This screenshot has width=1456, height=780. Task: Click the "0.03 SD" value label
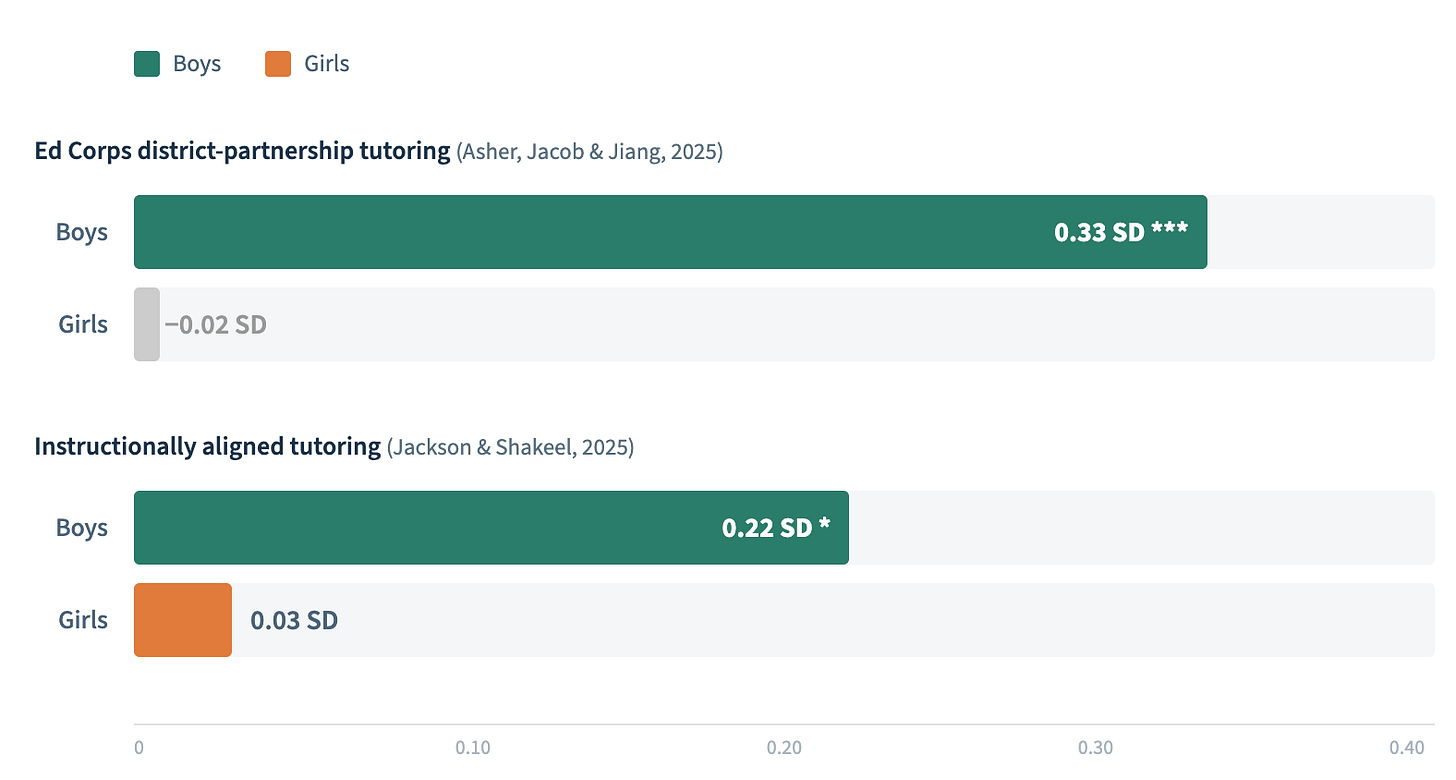(x=294, y=620)
